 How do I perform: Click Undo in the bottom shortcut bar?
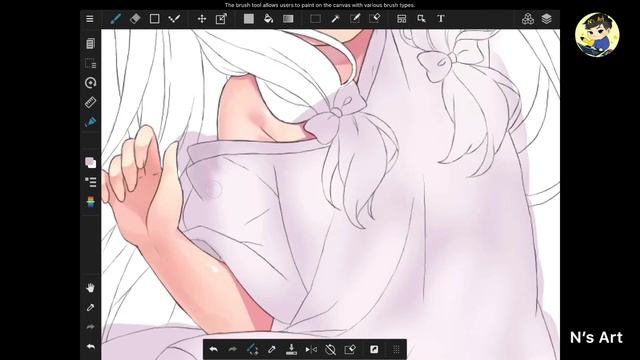coord(213,349)
